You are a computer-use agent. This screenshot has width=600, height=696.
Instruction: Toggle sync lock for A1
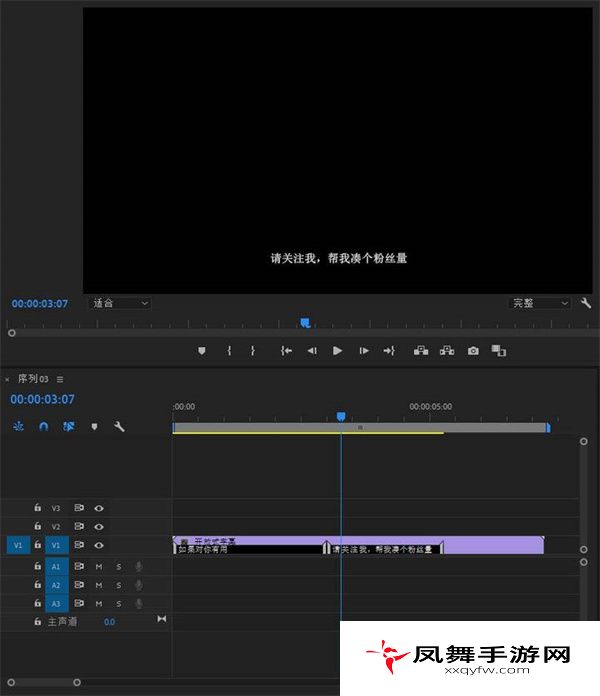point(79,566)
